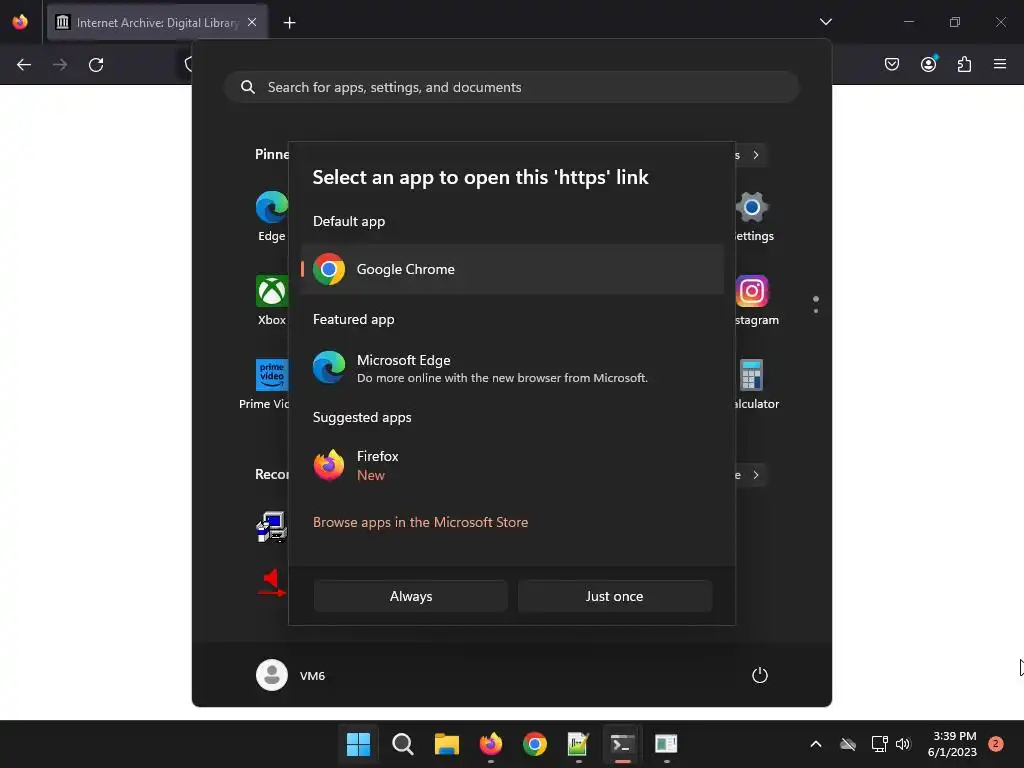The image size is (1024, 768).
Task: Open network status tray icon
Action: pos(880,744)
